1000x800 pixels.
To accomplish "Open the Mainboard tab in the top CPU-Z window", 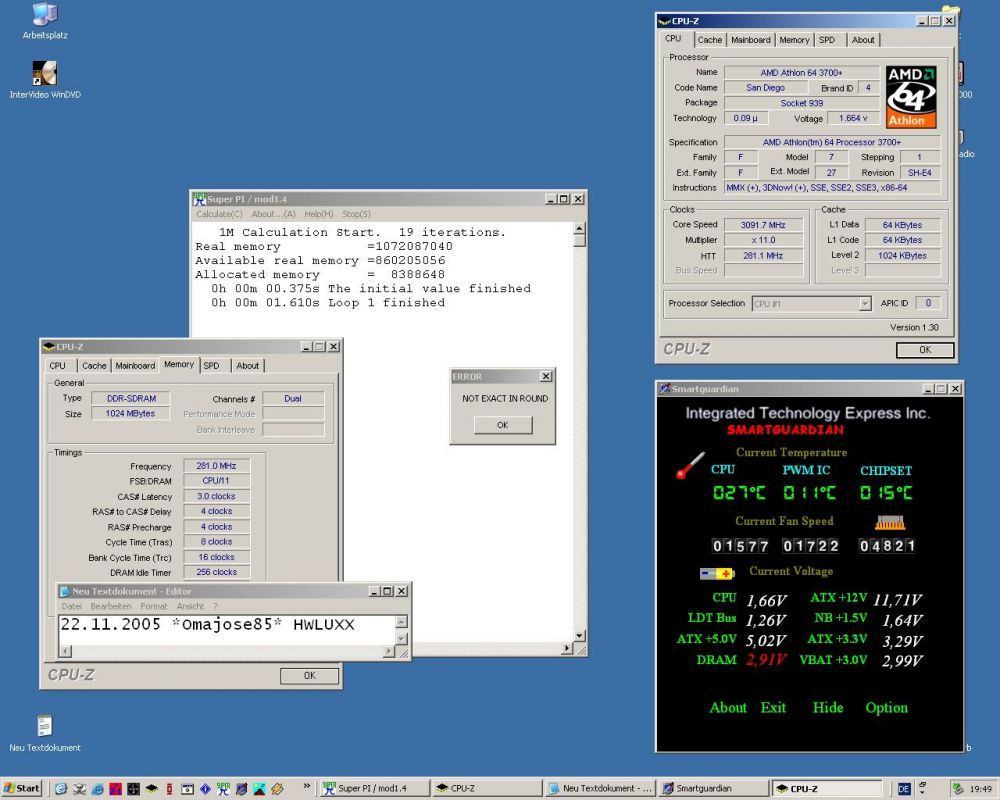I will 751,40.
